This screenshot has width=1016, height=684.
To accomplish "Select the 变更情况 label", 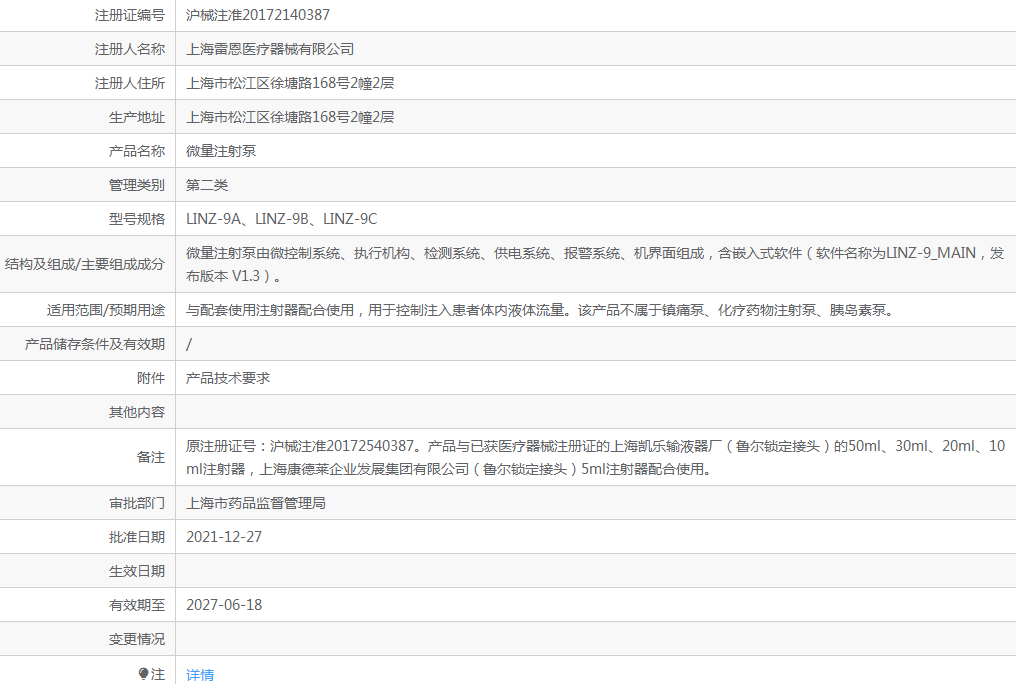I will [137, 639].
